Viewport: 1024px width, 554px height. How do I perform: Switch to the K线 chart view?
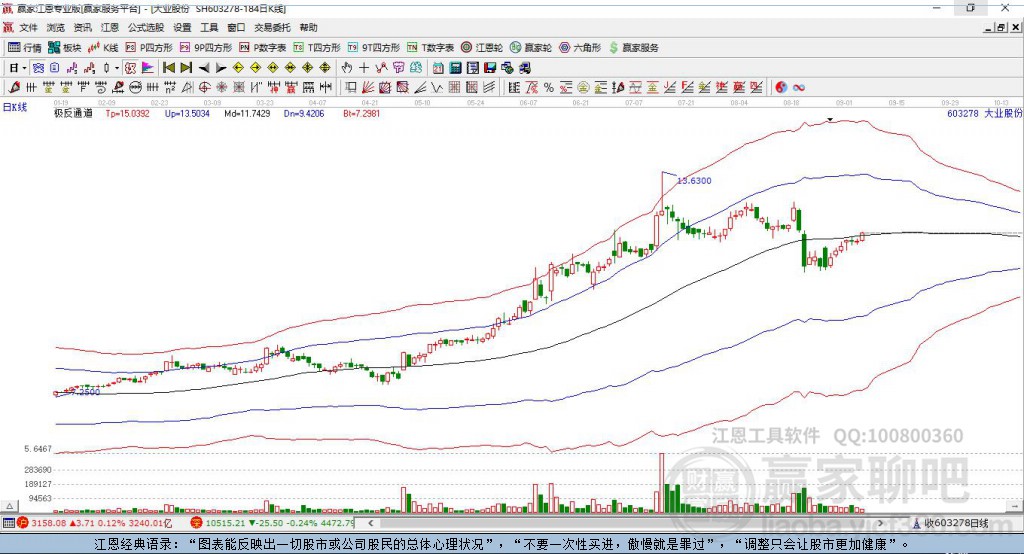tap(103, 48)
